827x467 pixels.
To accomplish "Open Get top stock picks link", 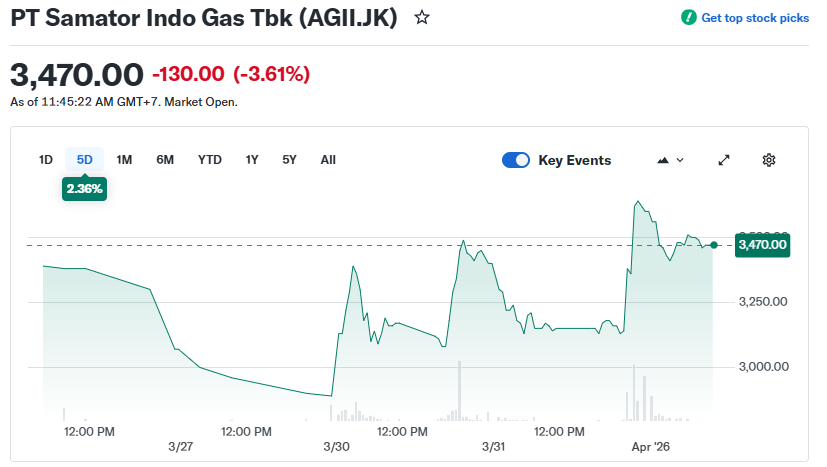I will (755, 18).
